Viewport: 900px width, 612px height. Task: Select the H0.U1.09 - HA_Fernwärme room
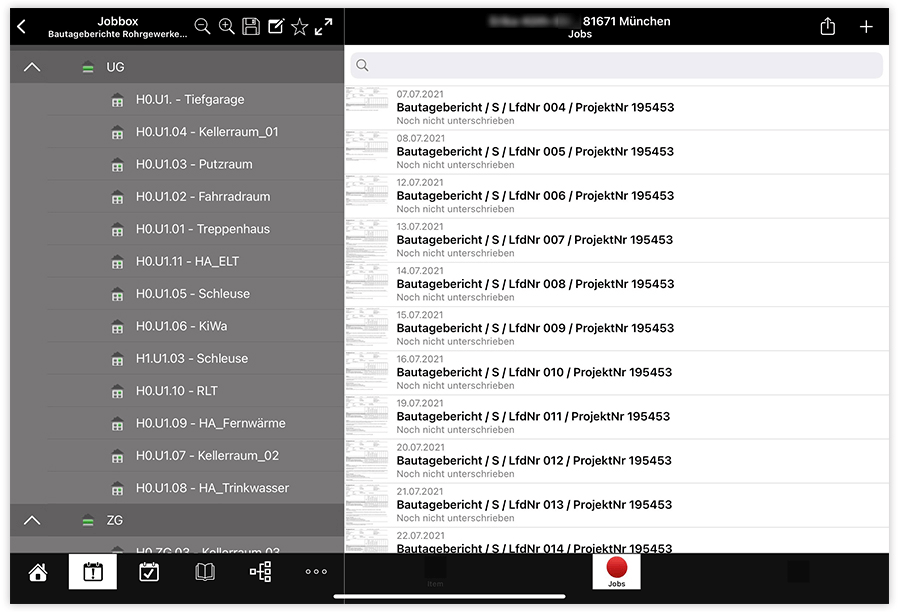210,423
